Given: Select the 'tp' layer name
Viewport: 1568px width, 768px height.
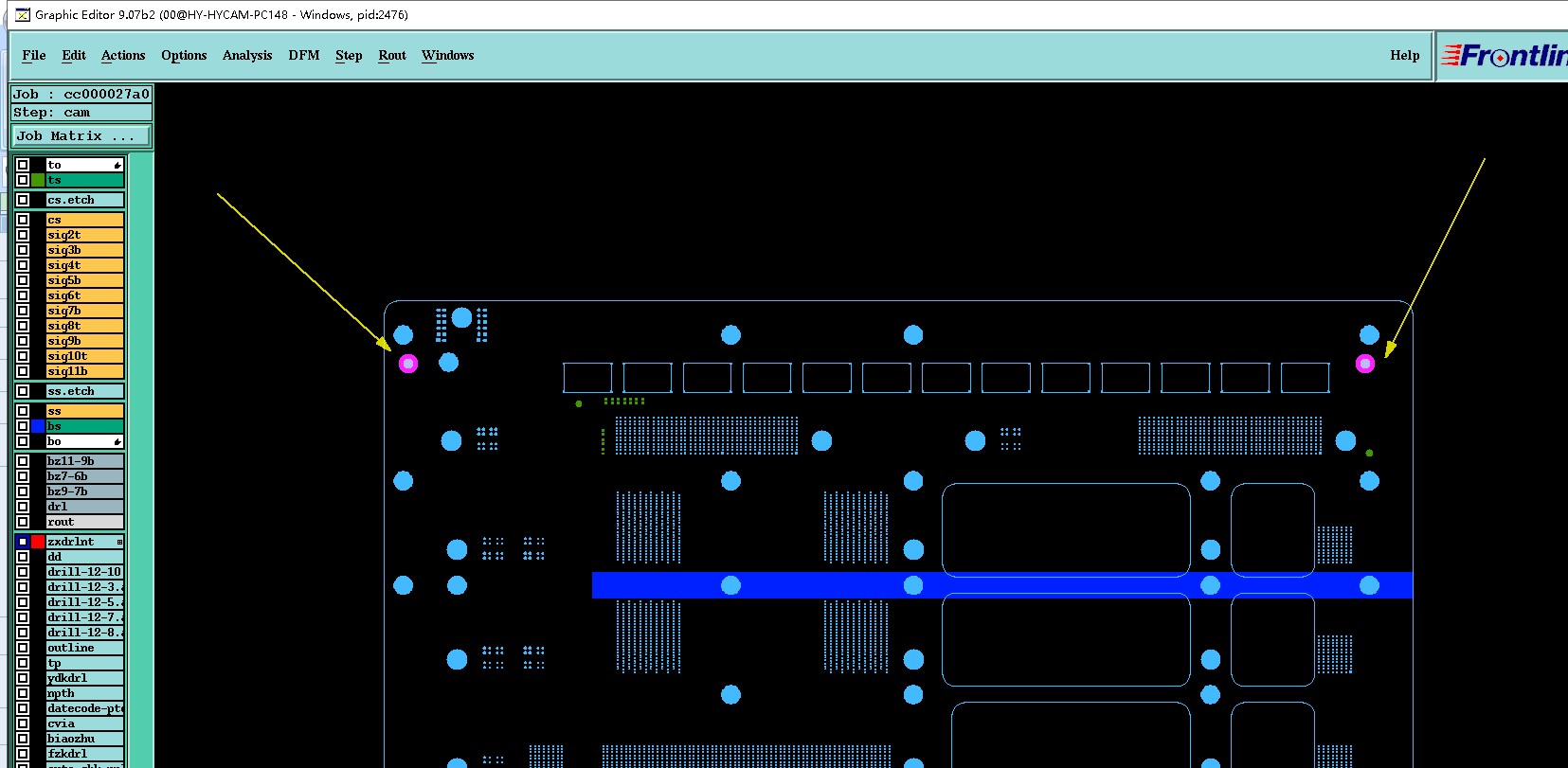Looking at the screenshot, I should point(85,663).
